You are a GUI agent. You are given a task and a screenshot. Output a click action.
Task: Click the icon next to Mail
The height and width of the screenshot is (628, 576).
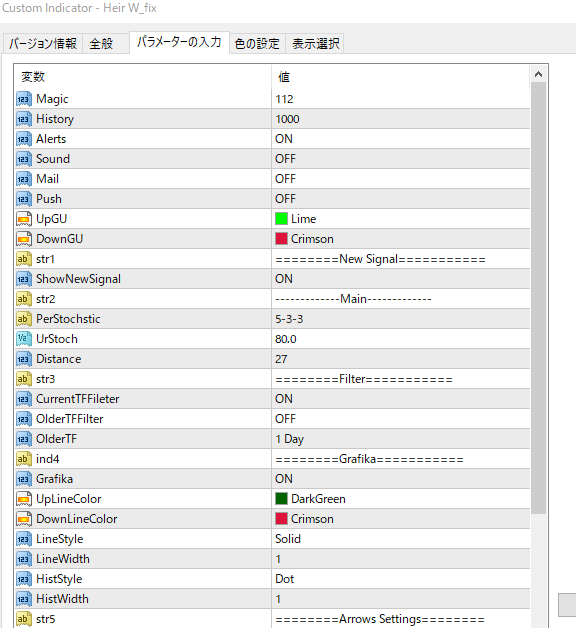coord(24,179)
